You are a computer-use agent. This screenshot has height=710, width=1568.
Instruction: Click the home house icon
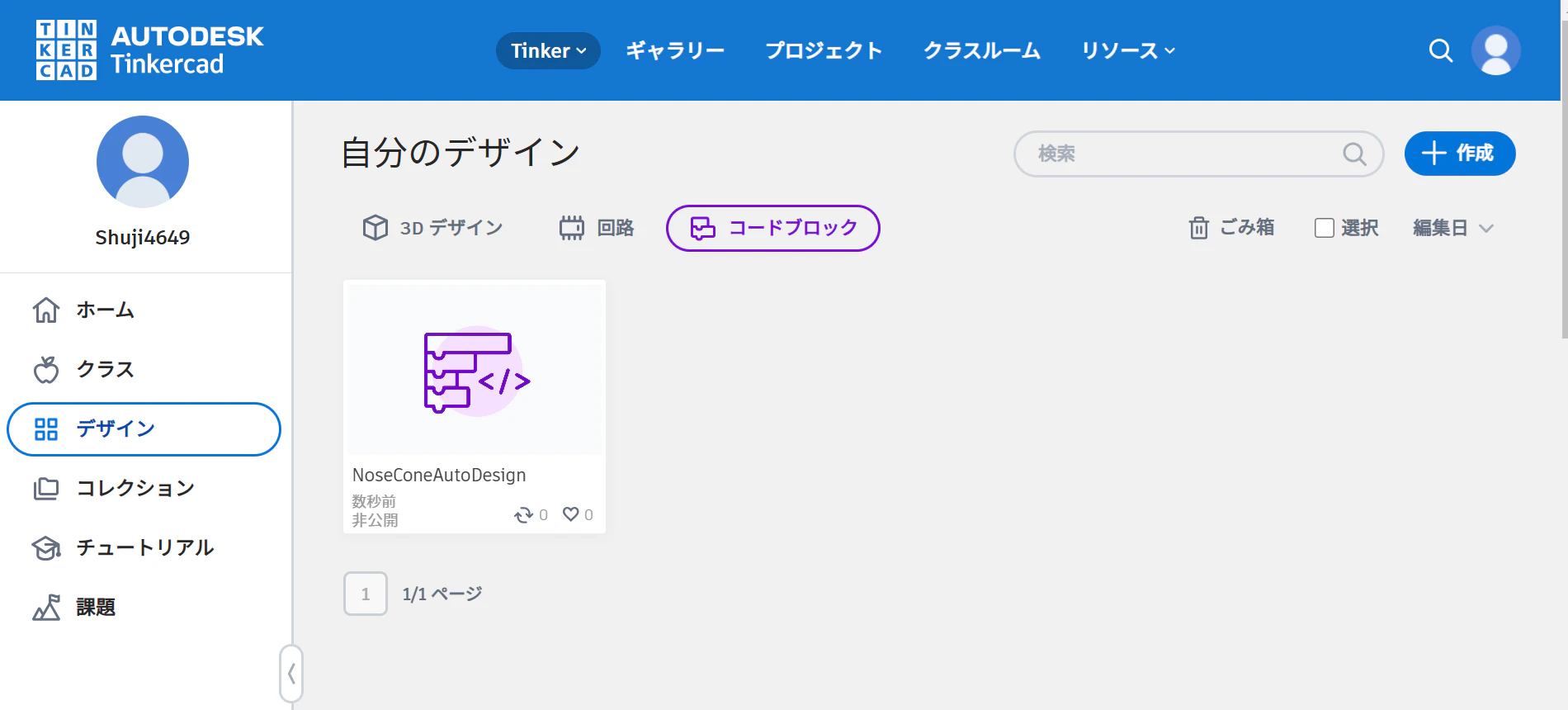(46, 310)
